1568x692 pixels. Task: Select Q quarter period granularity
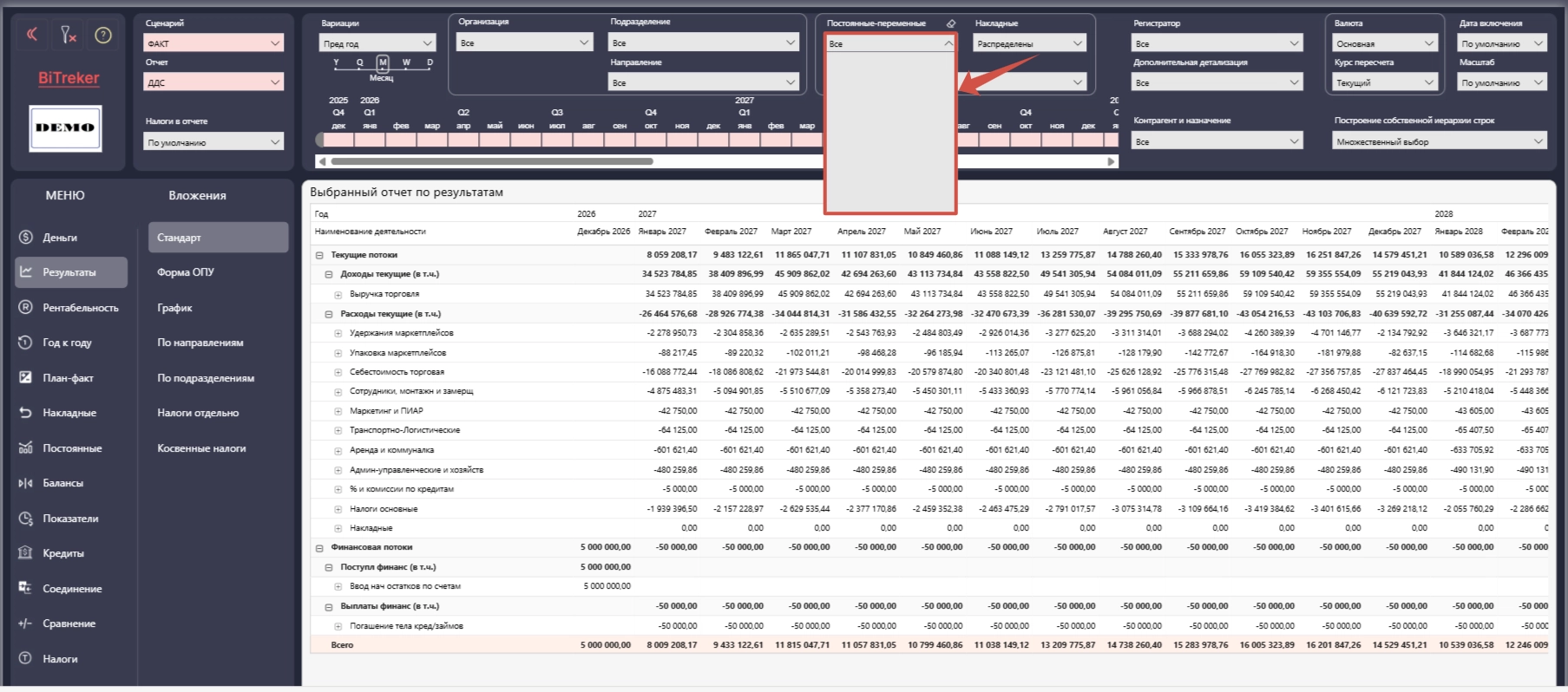coord(360,62)
